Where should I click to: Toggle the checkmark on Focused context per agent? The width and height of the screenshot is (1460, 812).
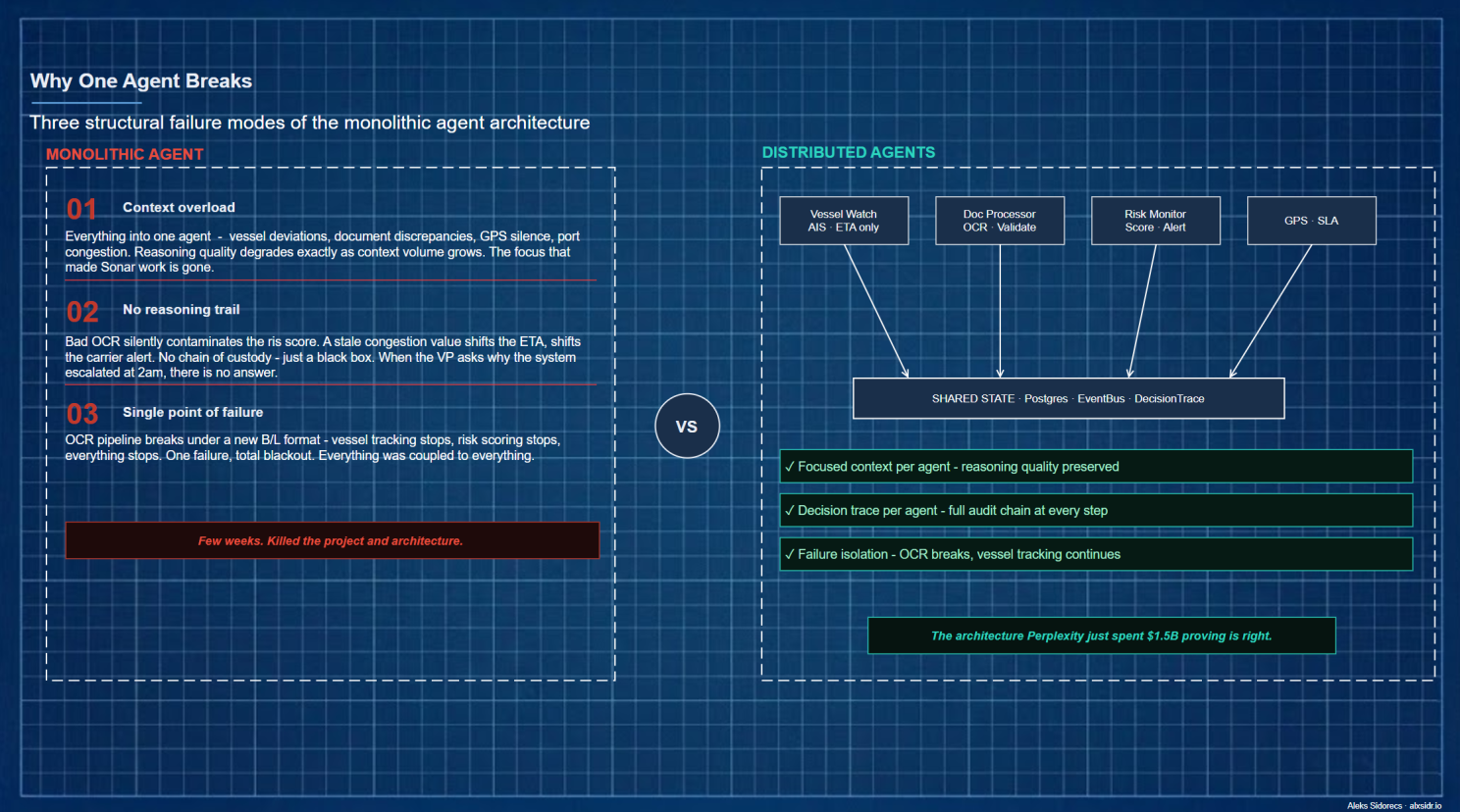(x=790, y=466)
